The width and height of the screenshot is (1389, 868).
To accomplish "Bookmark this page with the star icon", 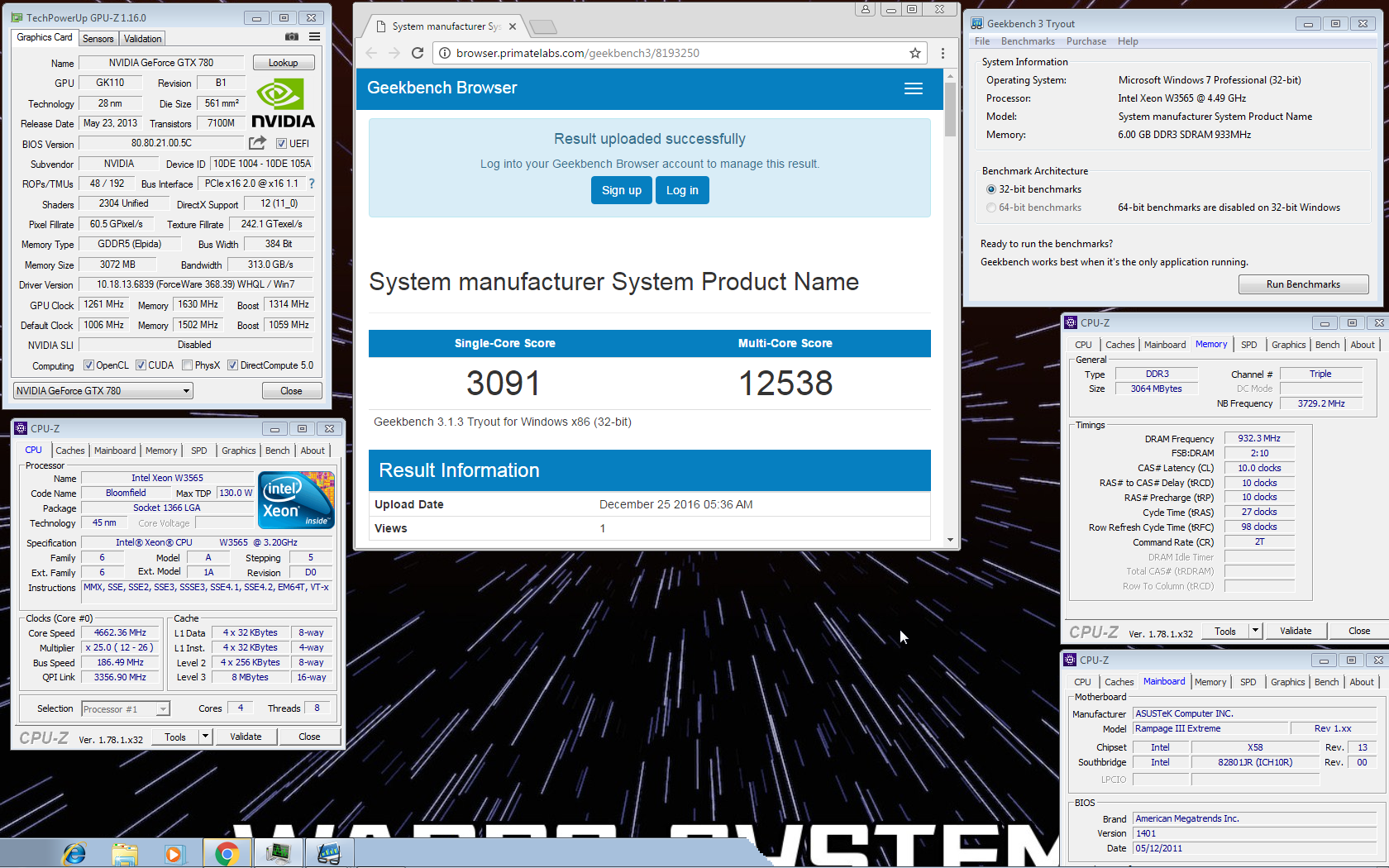I will click(x=915, y=53).
